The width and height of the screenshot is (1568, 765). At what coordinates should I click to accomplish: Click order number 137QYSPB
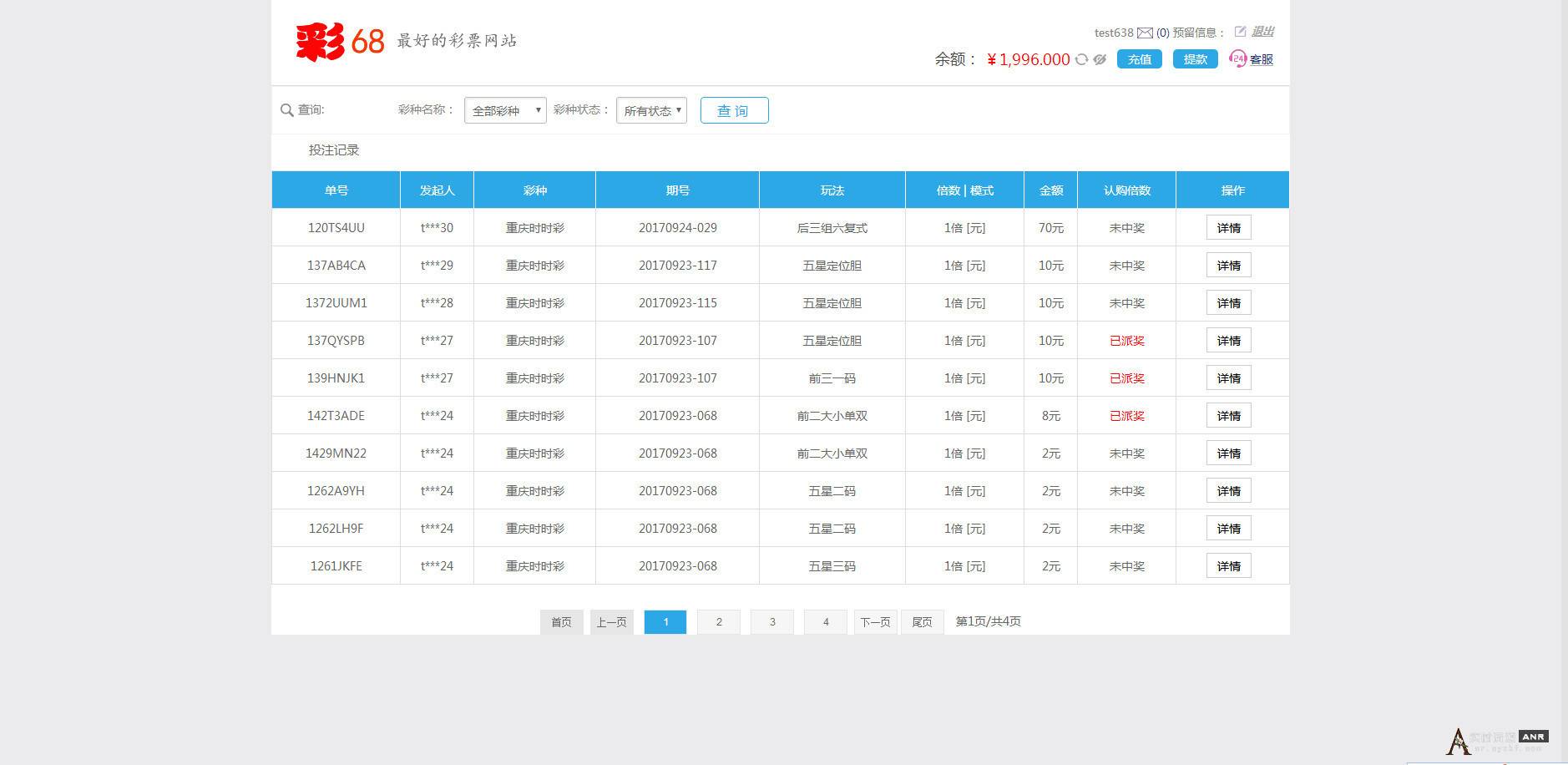(336, 341)
